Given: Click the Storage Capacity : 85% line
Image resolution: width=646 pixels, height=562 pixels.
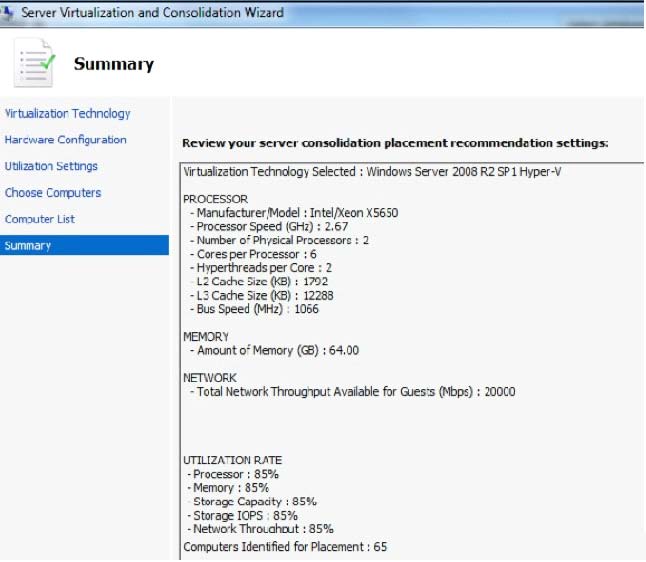Looking at the screenshot, I should click(x=252, y=501).
